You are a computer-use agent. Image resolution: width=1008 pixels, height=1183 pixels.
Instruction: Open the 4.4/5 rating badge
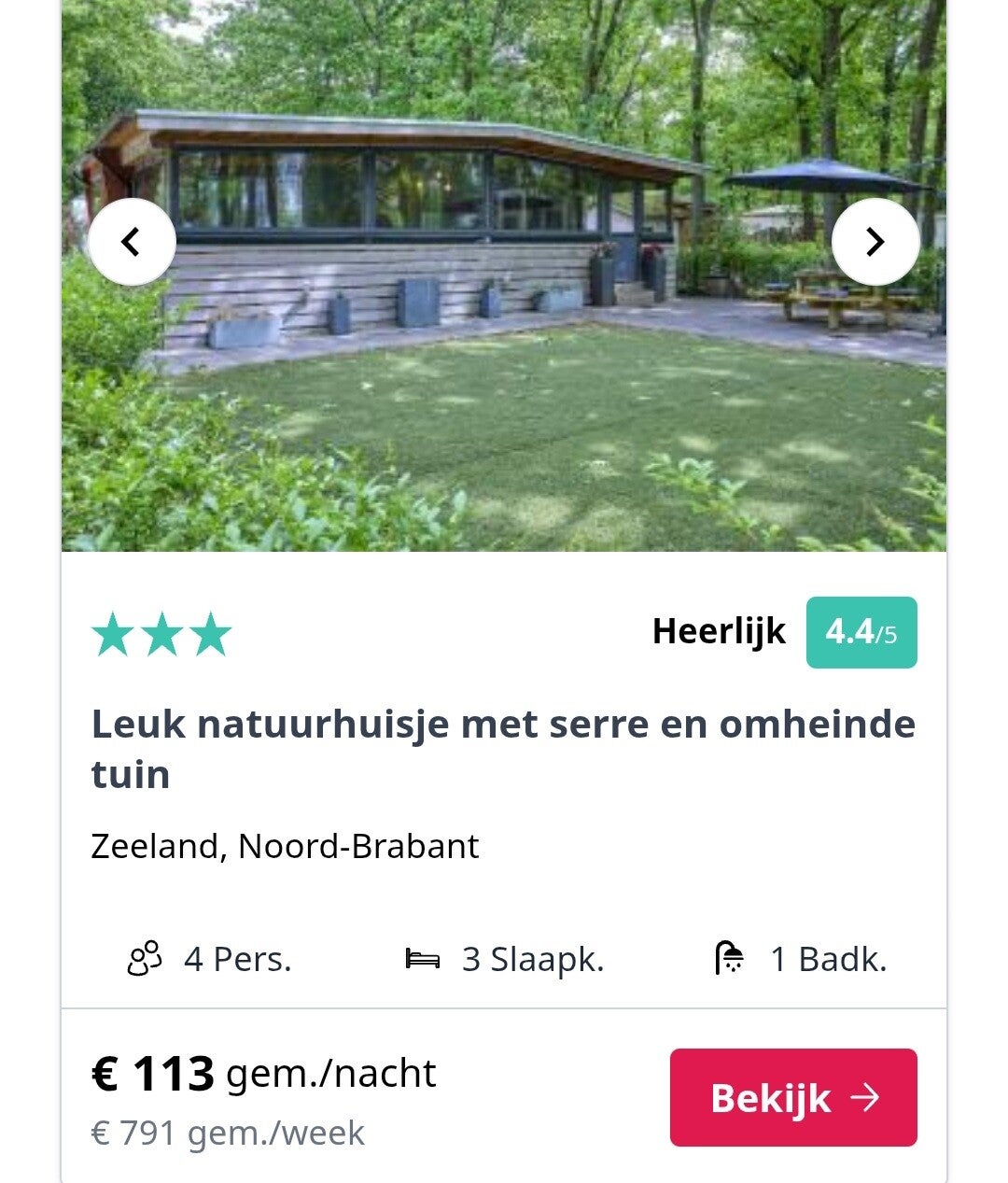[x=861, y=632]
